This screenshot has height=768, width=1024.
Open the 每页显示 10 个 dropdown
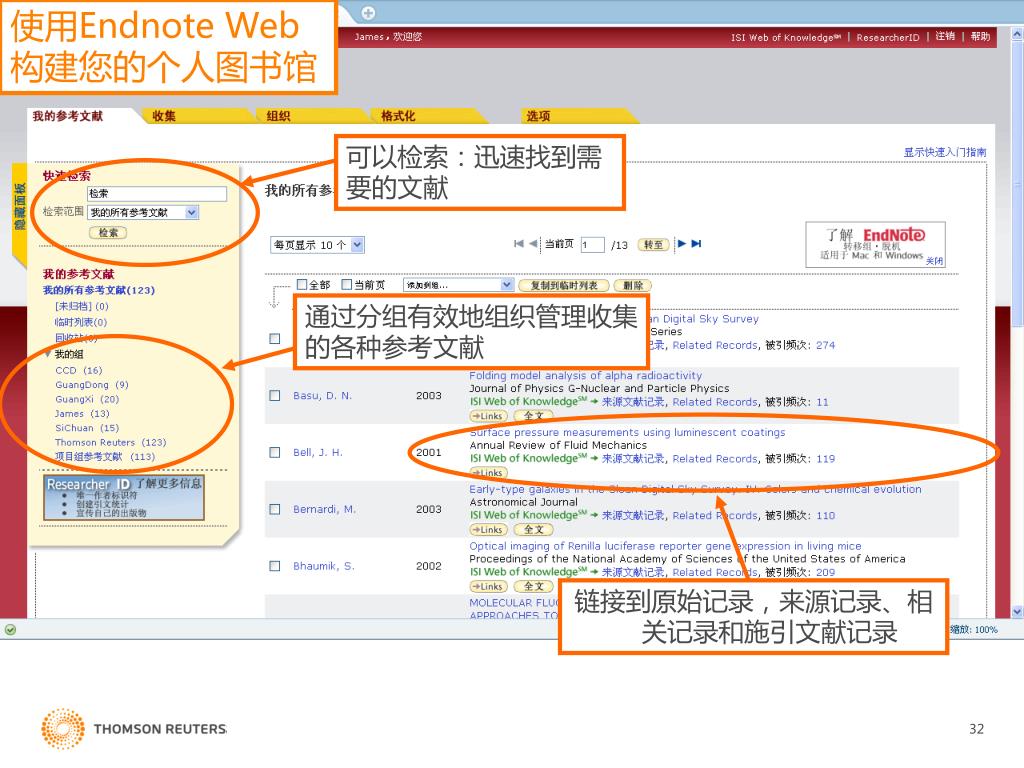[x=317, y=245]
